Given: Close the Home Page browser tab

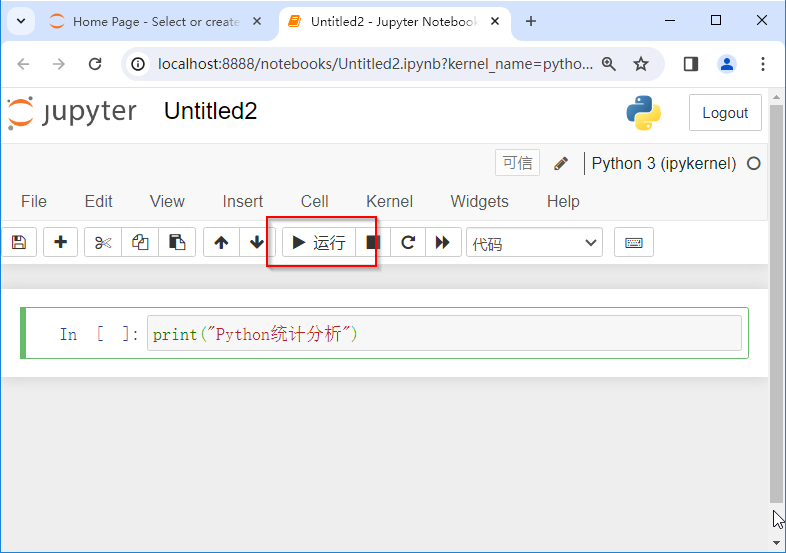Looking at the screenshot, I should pyautogui.click(x=257, y=21).
